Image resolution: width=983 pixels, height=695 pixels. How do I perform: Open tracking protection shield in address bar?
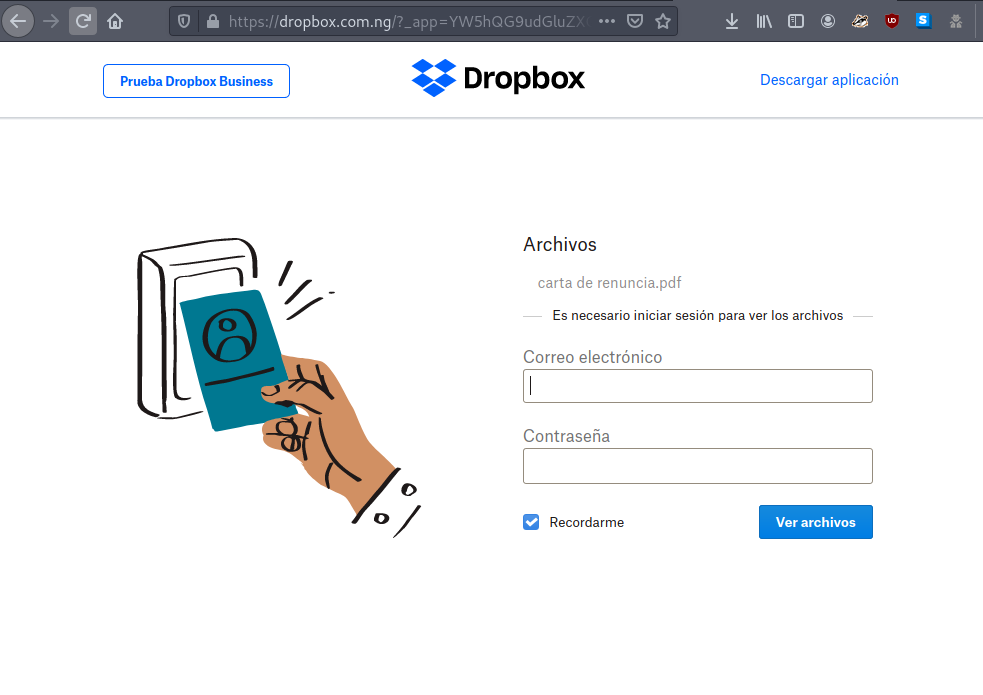click(184, 21)
